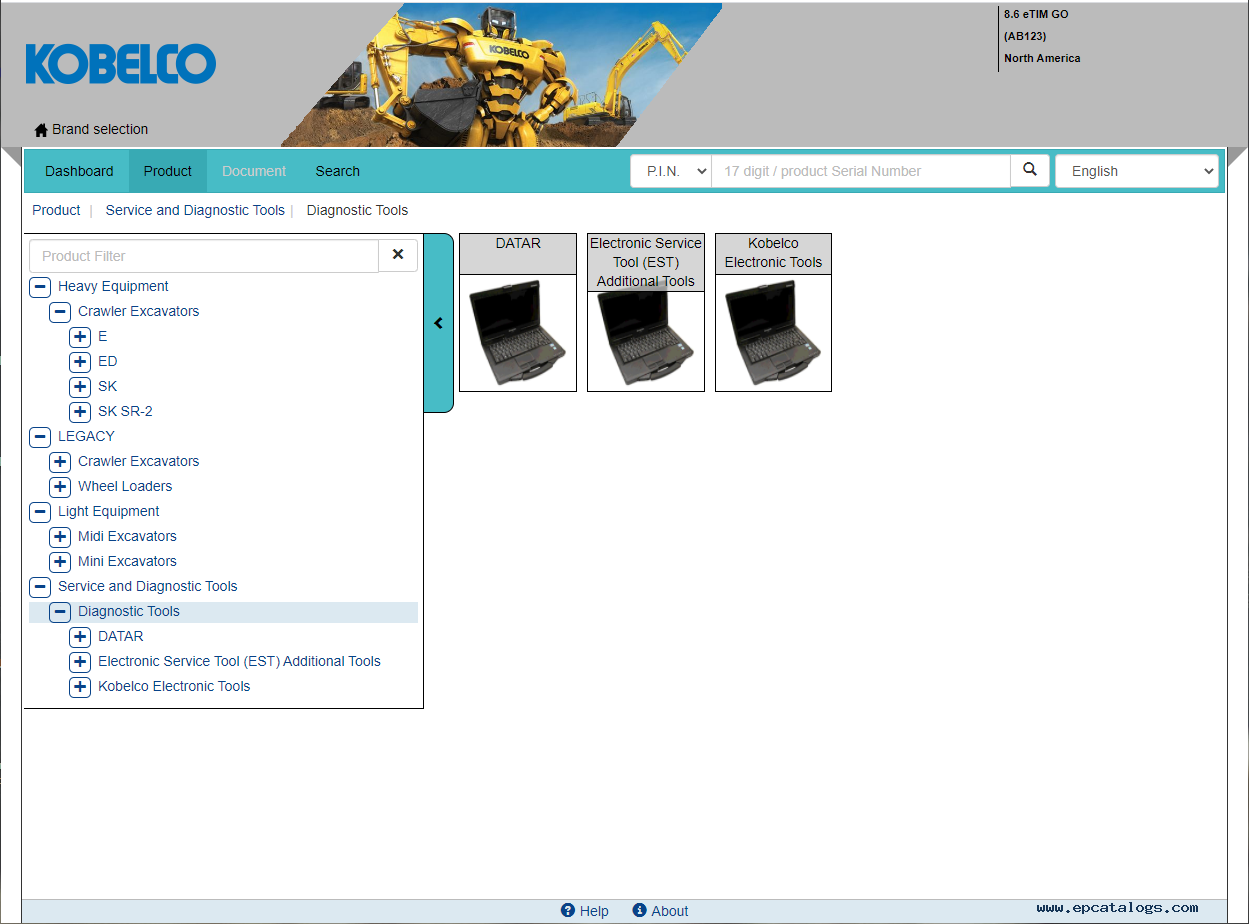
Task: Click the Kobelco logo
Action: pos(120,64)
